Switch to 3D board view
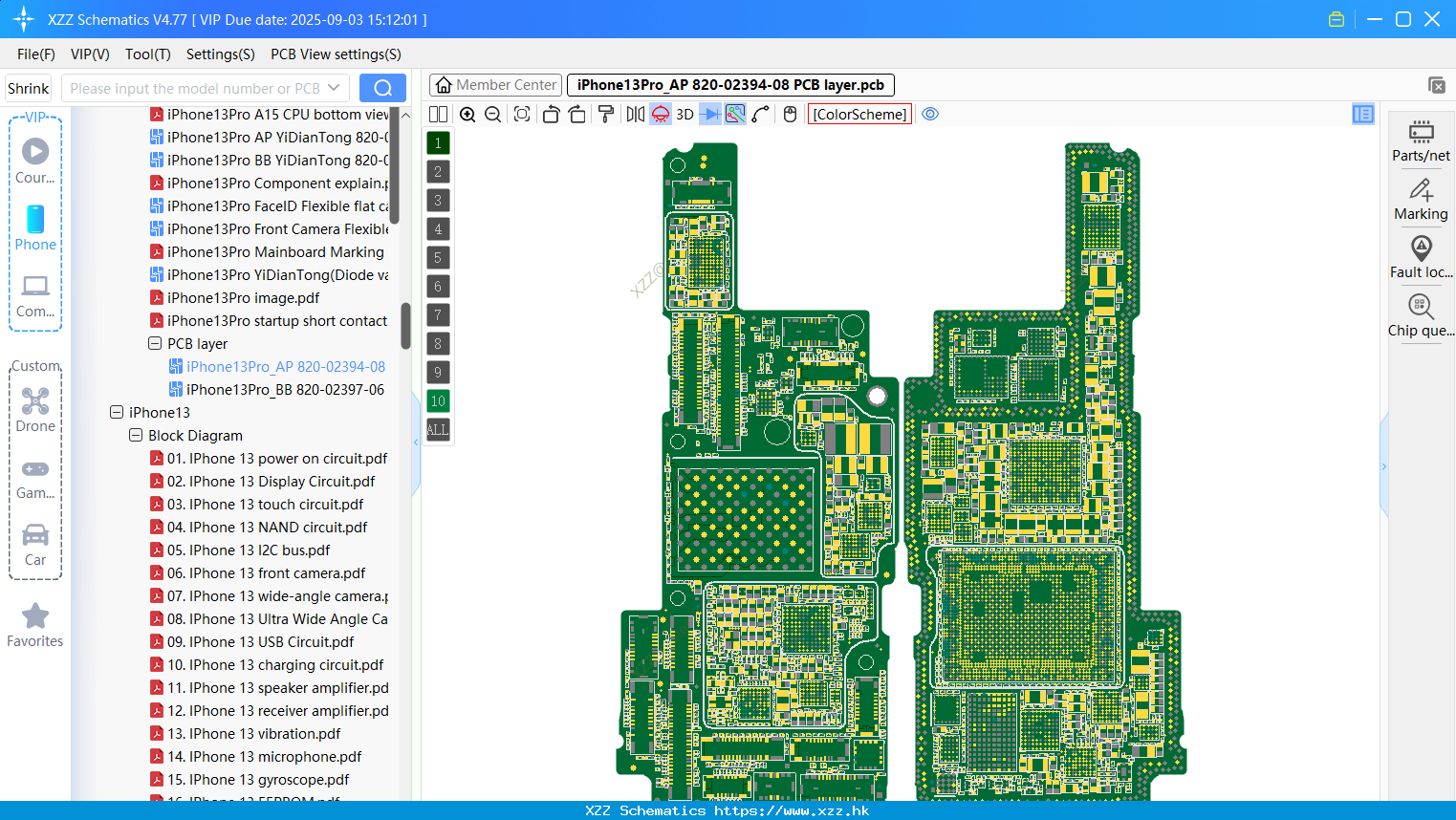Screen dimensions: 1456x820 pyautogui.click(x=685, y=114)
